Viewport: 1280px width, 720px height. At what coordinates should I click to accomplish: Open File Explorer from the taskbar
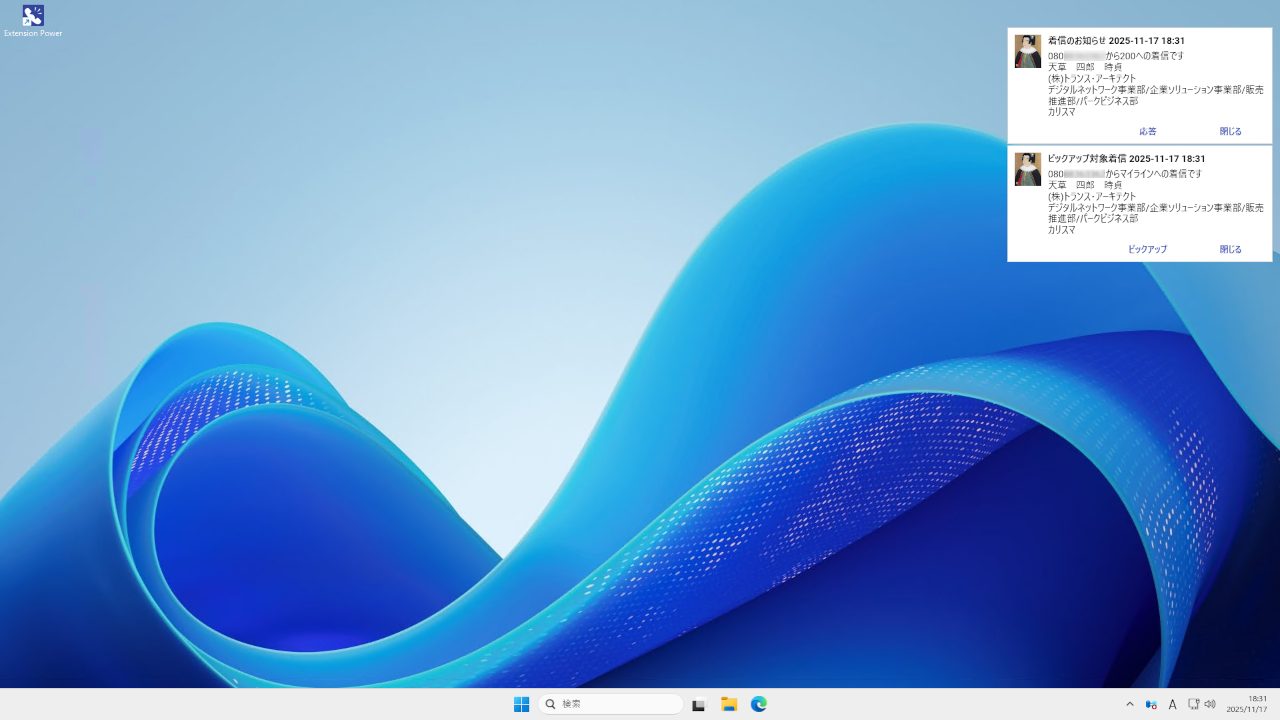pos(729,703)
